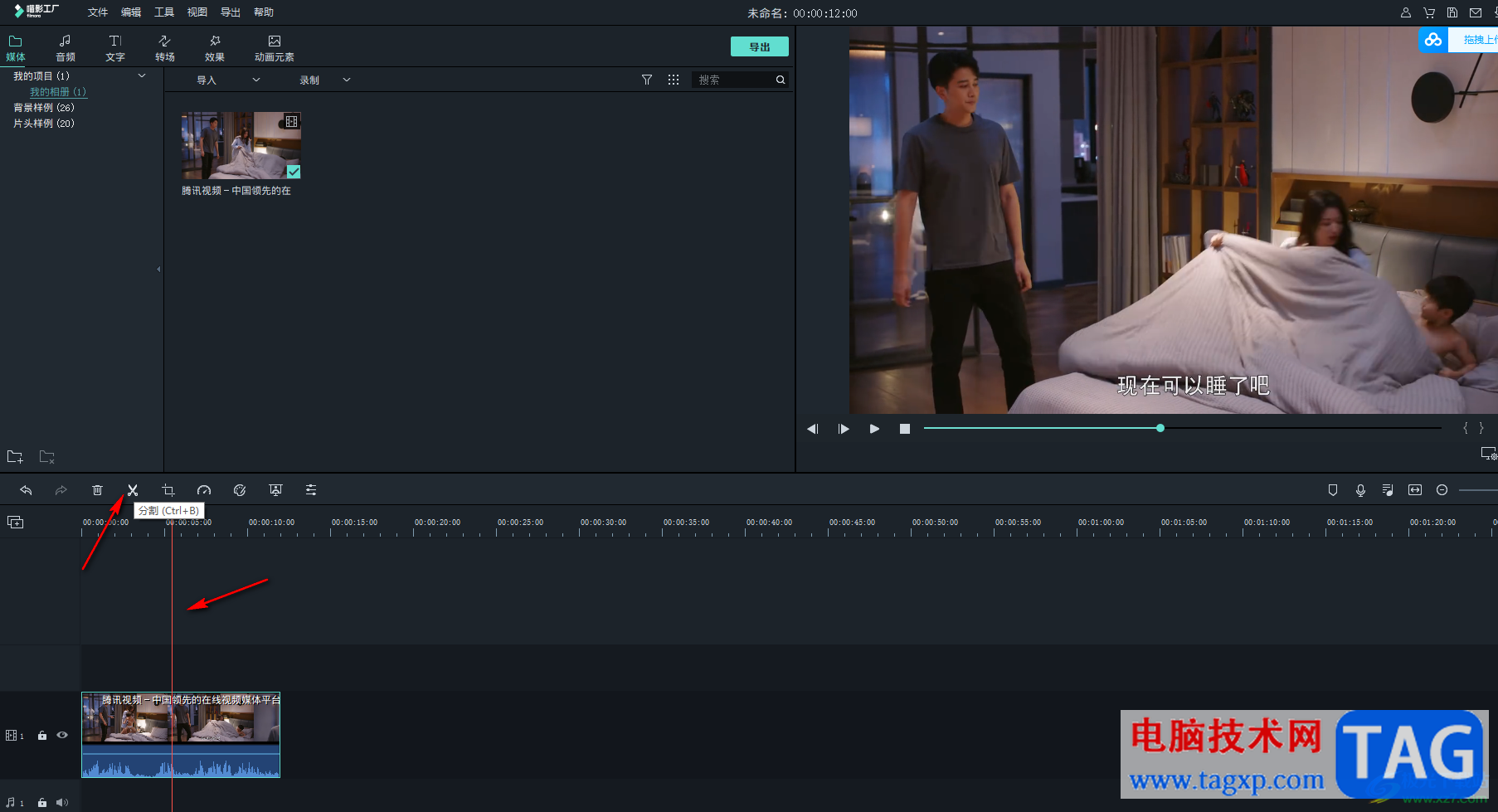Screen dimensions: 1498x812
Task: Click the undo arrow in timeline toolbar
Action: point(26,490)
